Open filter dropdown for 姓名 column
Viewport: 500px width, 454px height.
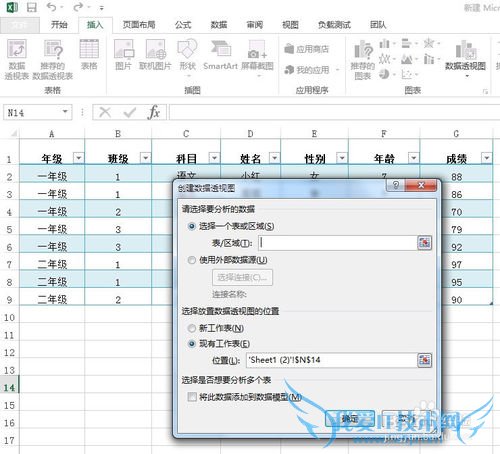click(x=274, y=158)
